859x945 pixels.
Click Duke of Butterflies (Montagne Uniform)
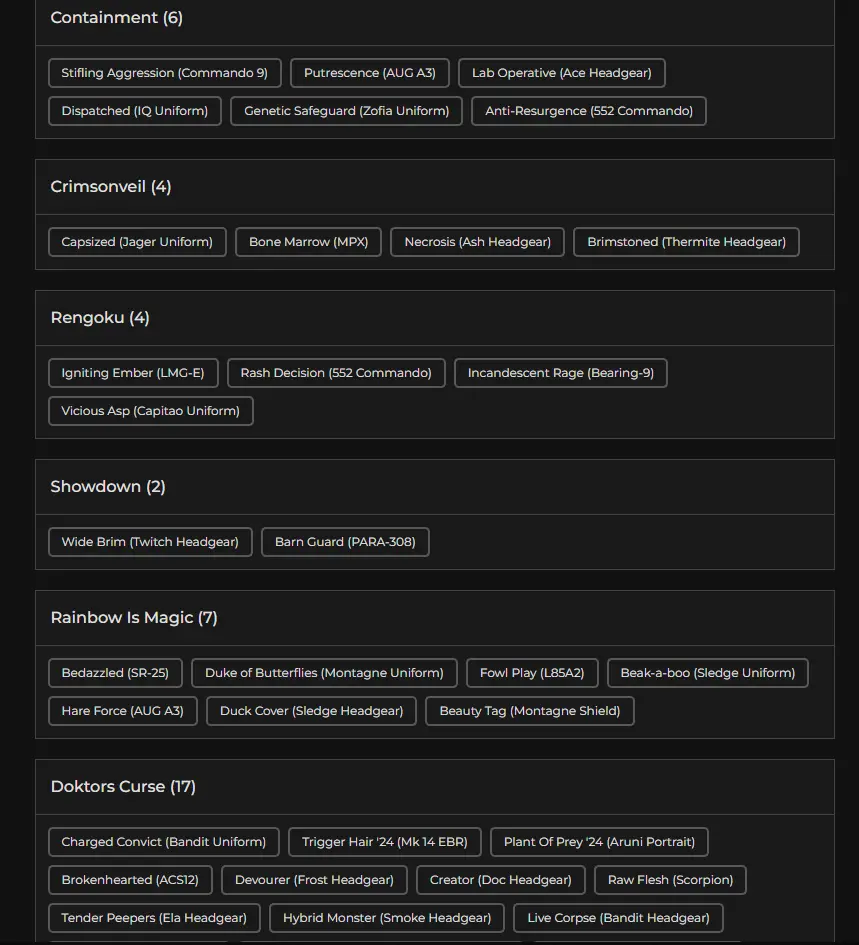point(324,673)
